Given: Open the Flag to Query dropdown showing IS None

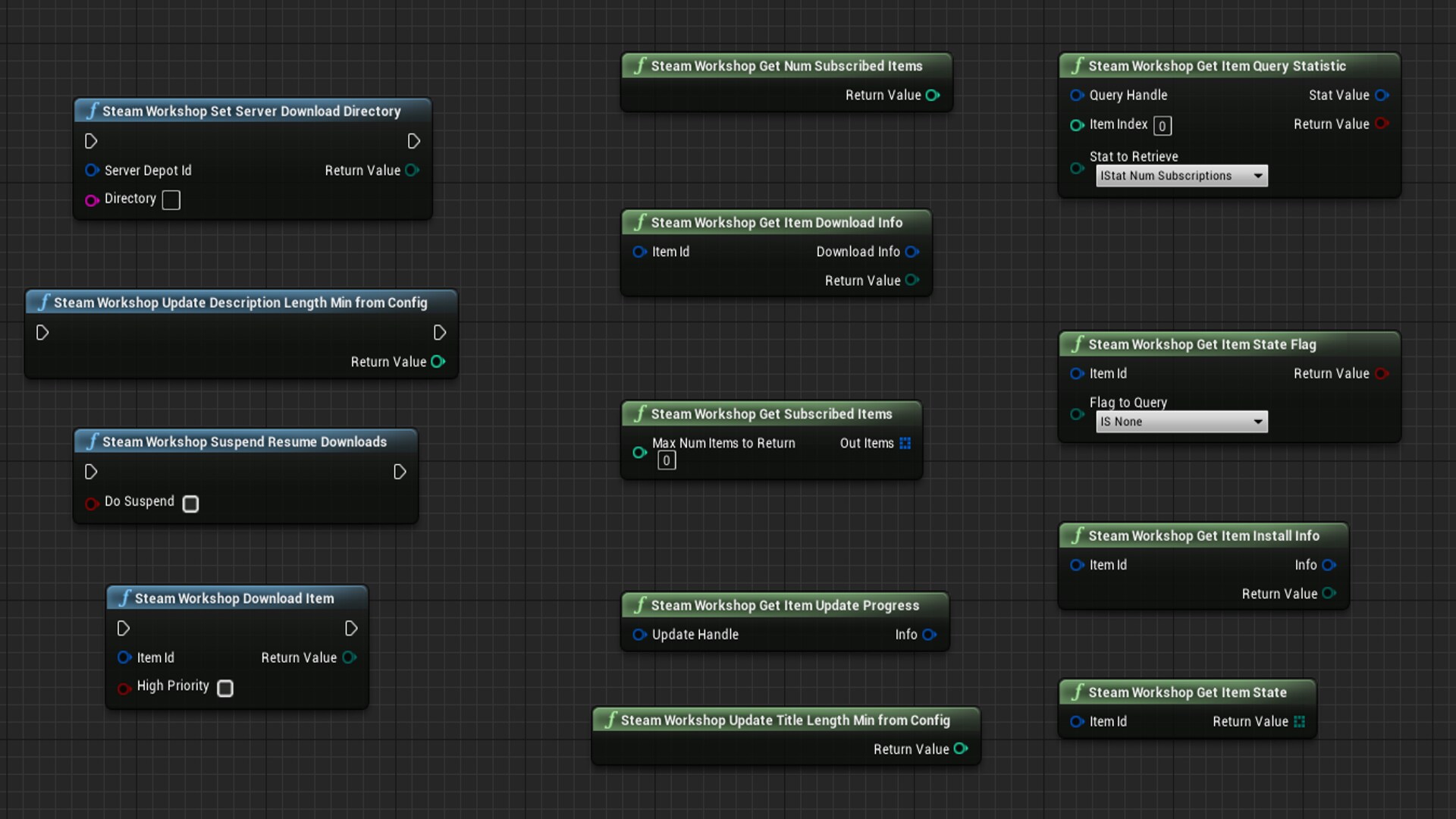Looking at the screenshot, I should pyautogui.click(x=1181, y=422).
